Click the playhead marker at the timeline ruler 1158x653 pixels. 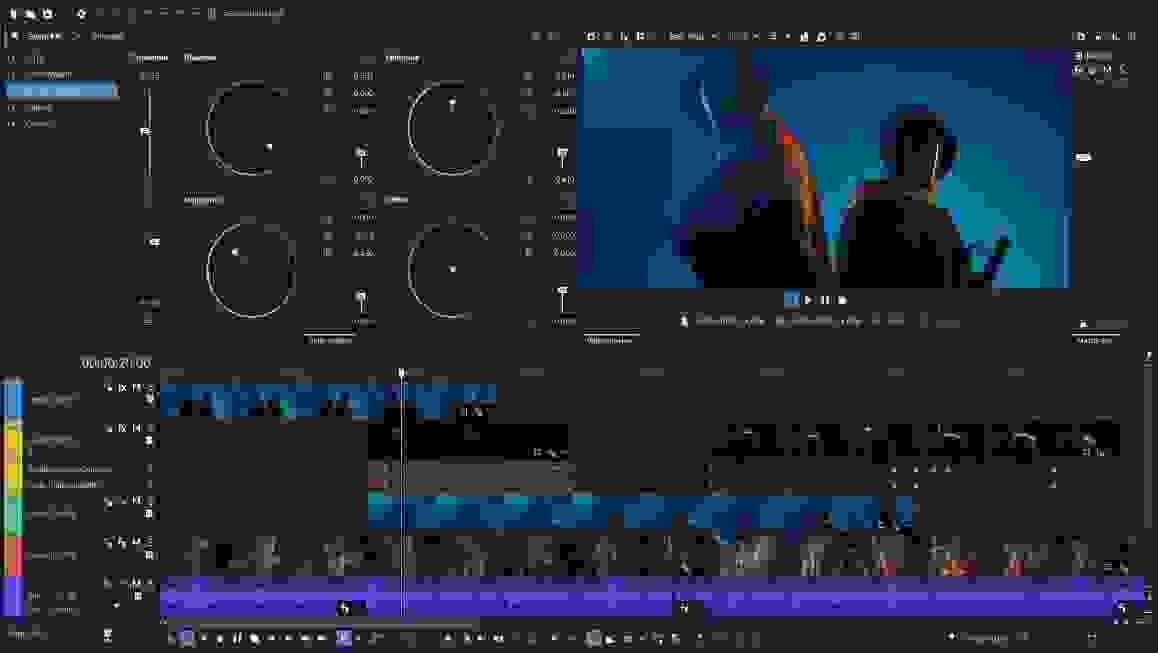402,371
